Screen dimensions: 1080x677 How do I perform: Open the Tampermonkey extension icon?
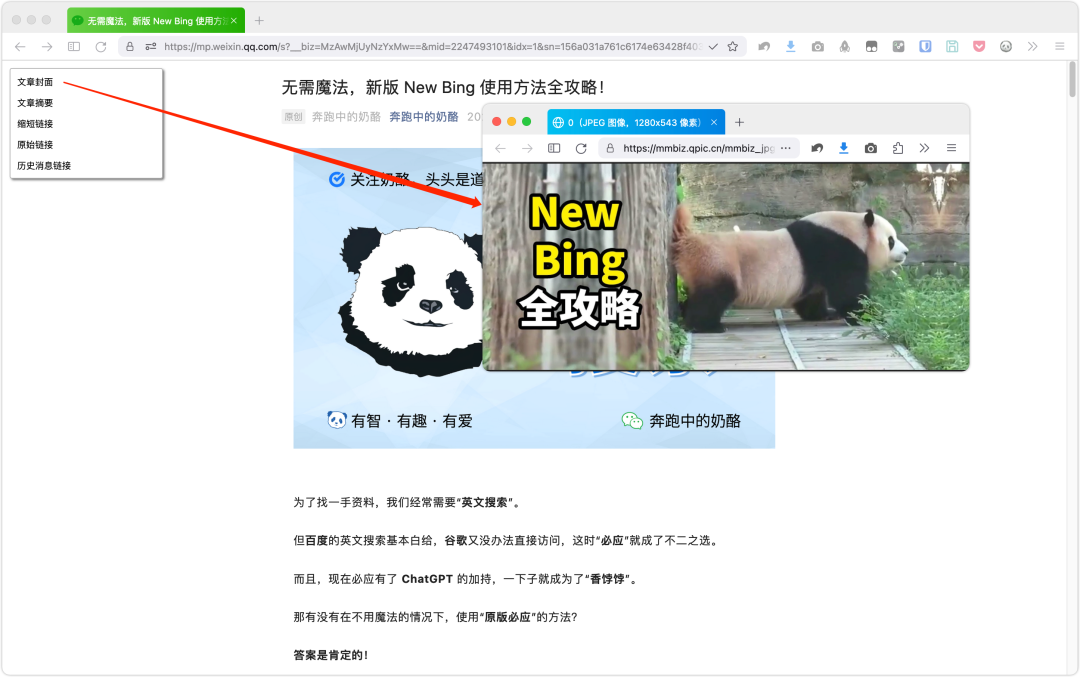tap(871, 47)
